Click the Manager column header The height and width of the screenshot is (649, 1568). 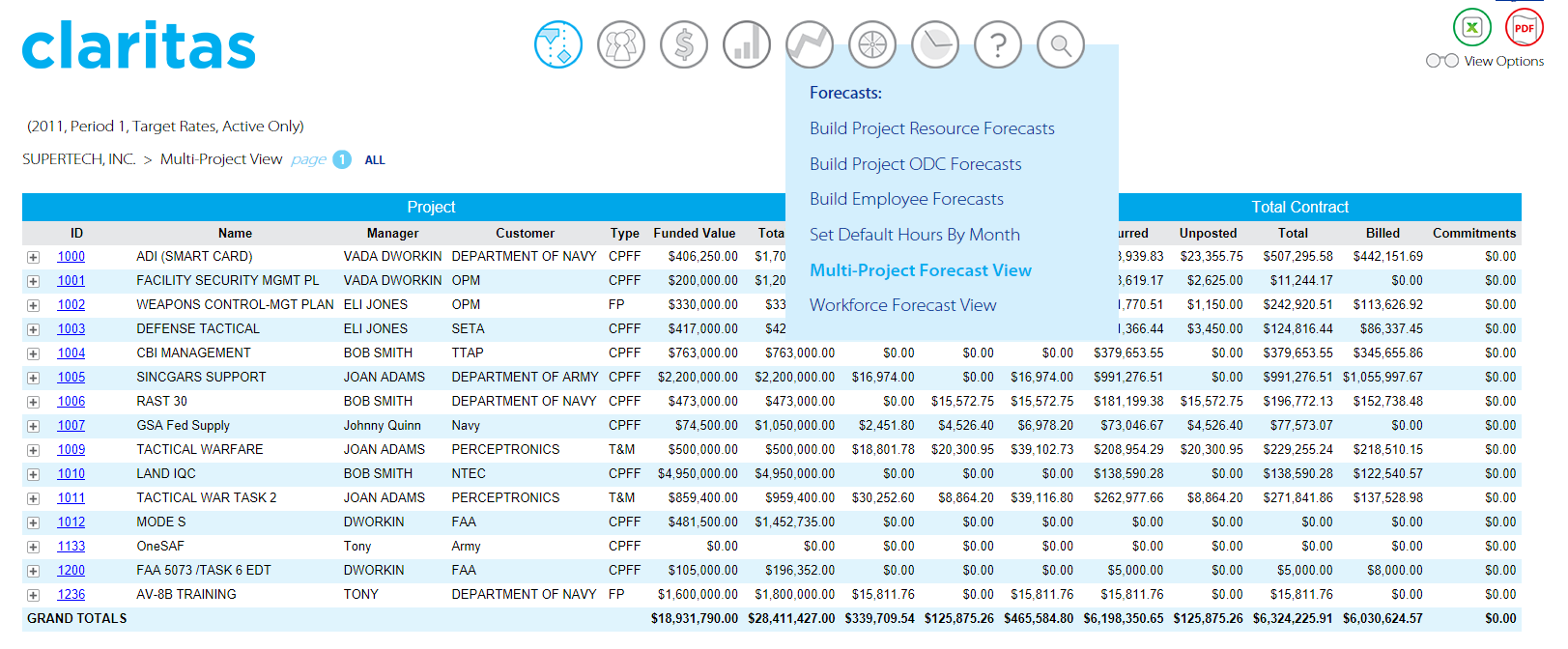392,233
